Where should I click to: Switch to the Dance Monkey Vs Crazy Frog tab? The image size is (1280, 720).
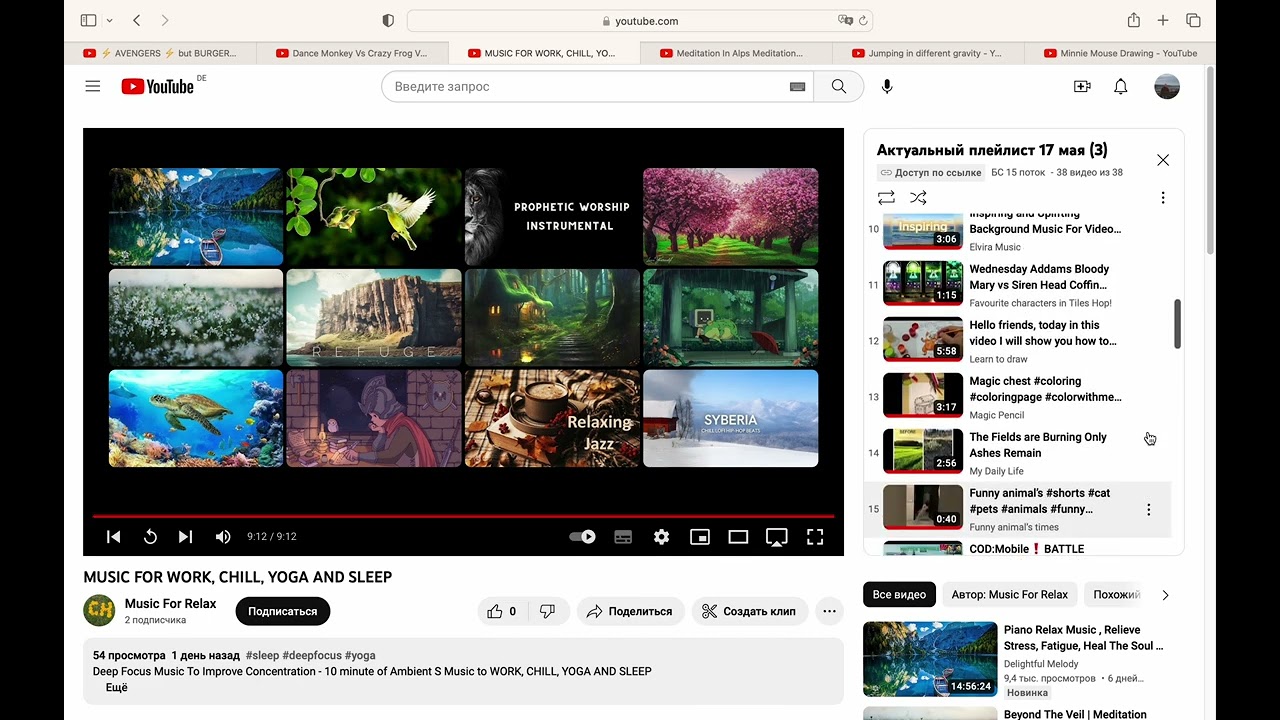pyautogui.click(x=352, y=53)
